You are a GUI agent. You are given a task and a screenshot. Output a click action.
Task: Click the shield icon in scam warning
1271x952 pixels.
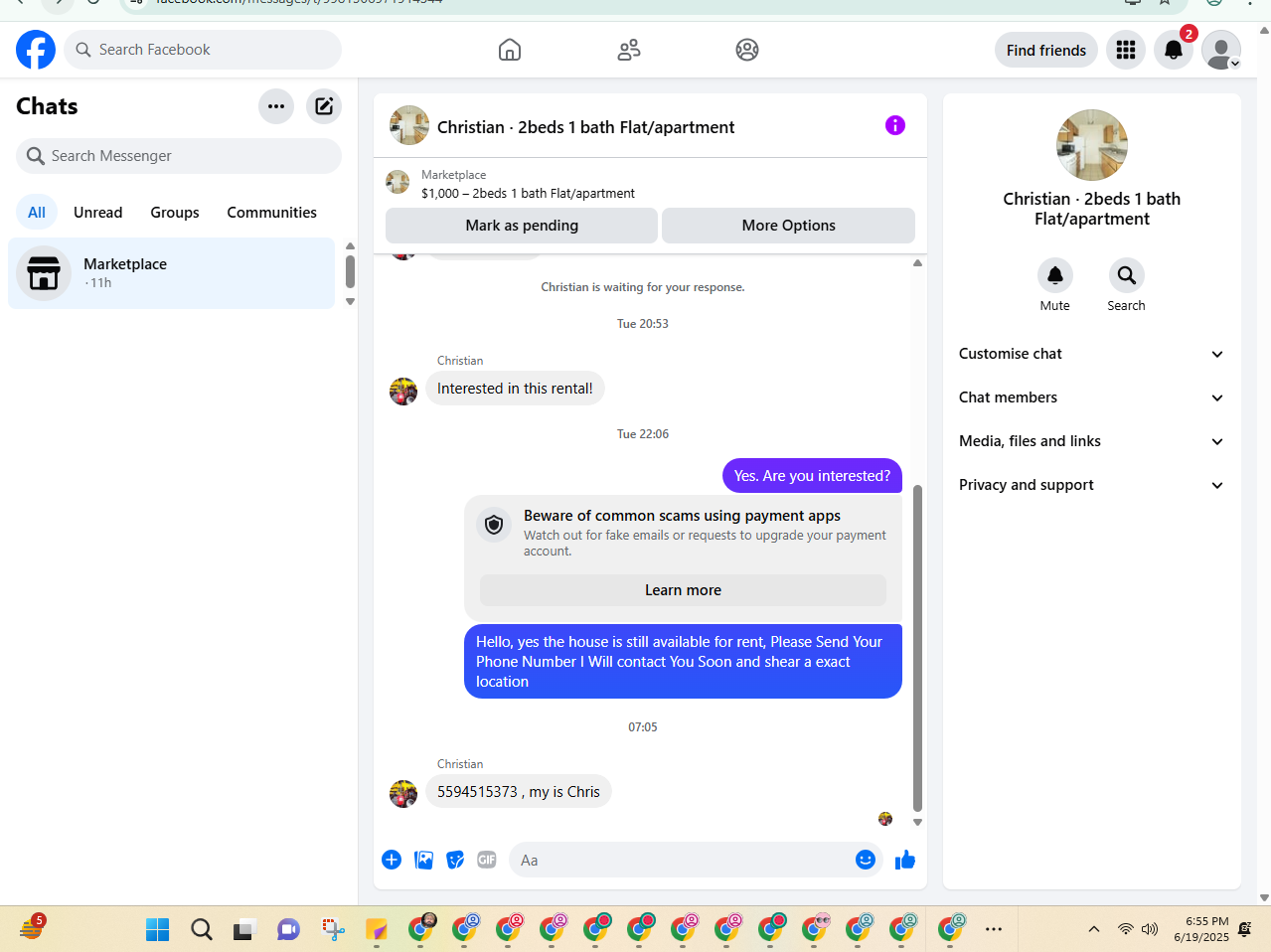(494, 524)
